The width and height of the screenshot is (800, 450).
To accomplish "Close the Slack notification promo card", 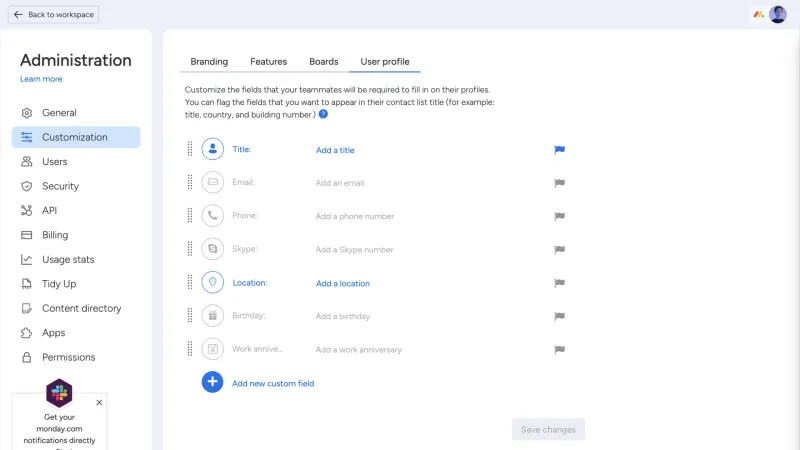I will point(99,403).
